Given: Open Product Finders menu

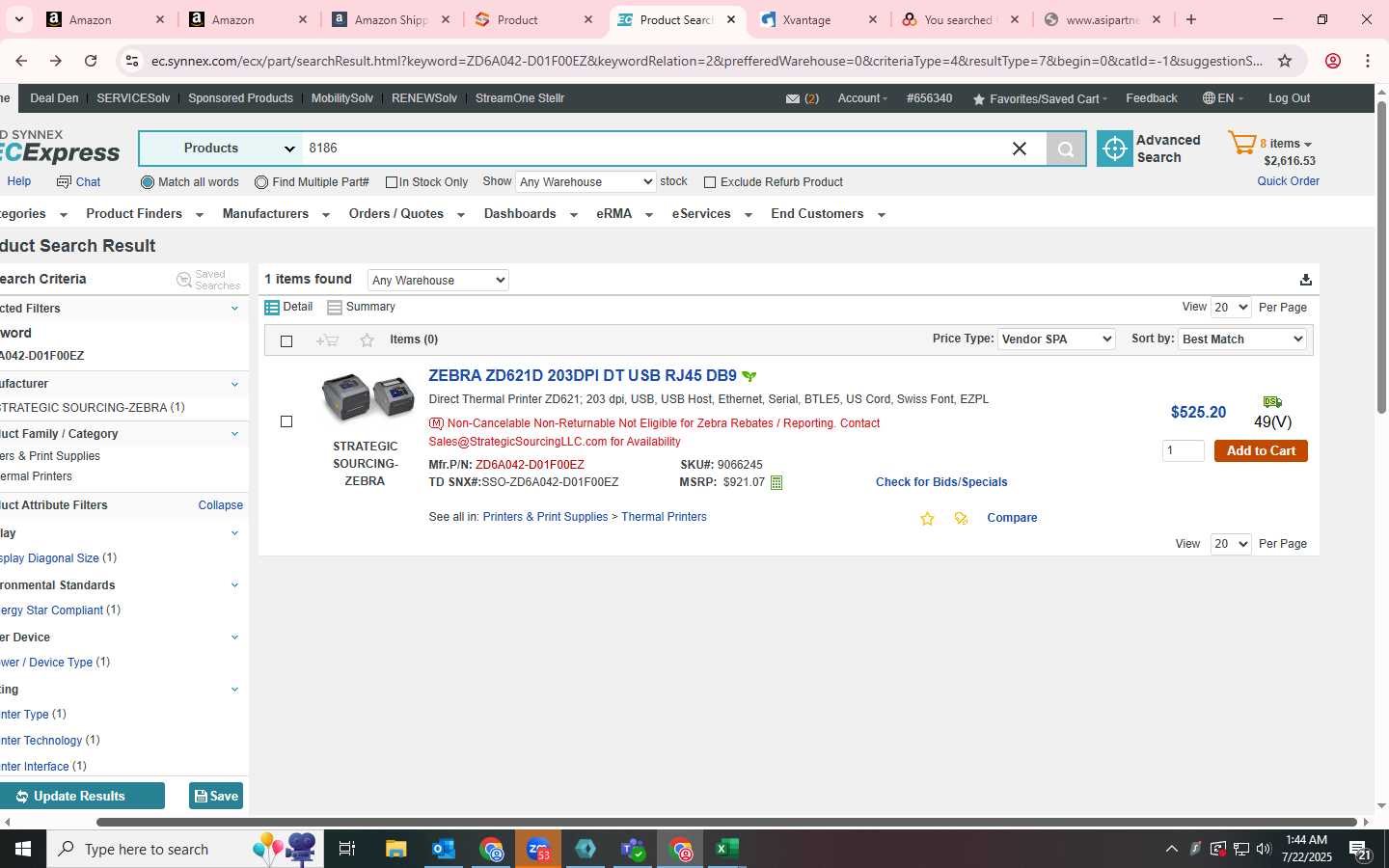Looking at the screenshot, I should coord(145,214).
